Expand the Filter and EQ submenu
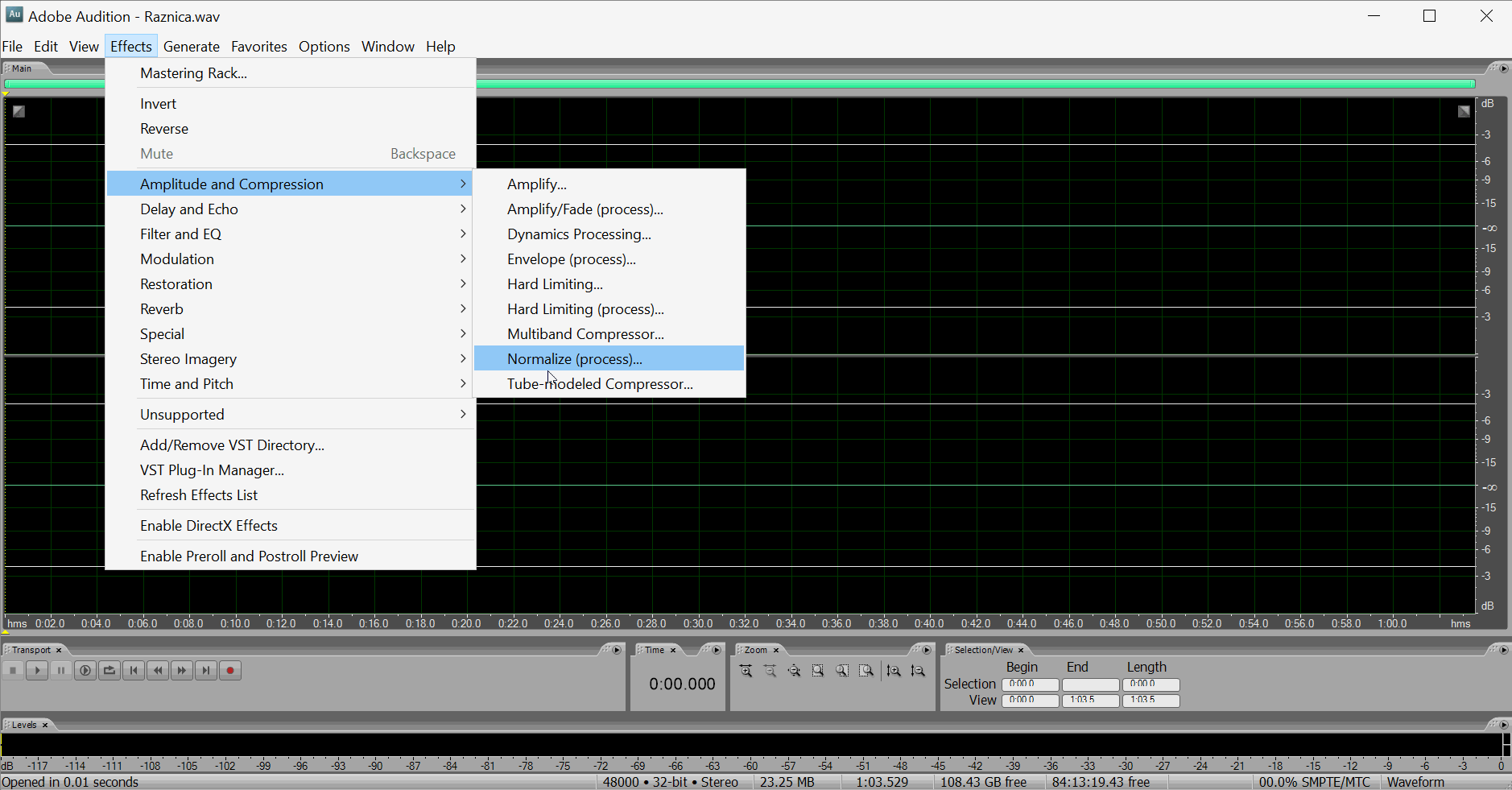1512x790 pixels. tap(291, 234)
